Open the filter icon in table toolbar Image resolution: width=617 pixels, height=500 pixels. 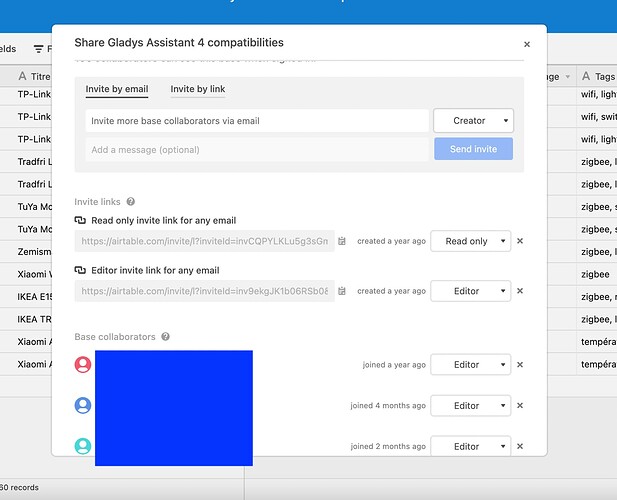pyautogui.click(x=39, y=49)
